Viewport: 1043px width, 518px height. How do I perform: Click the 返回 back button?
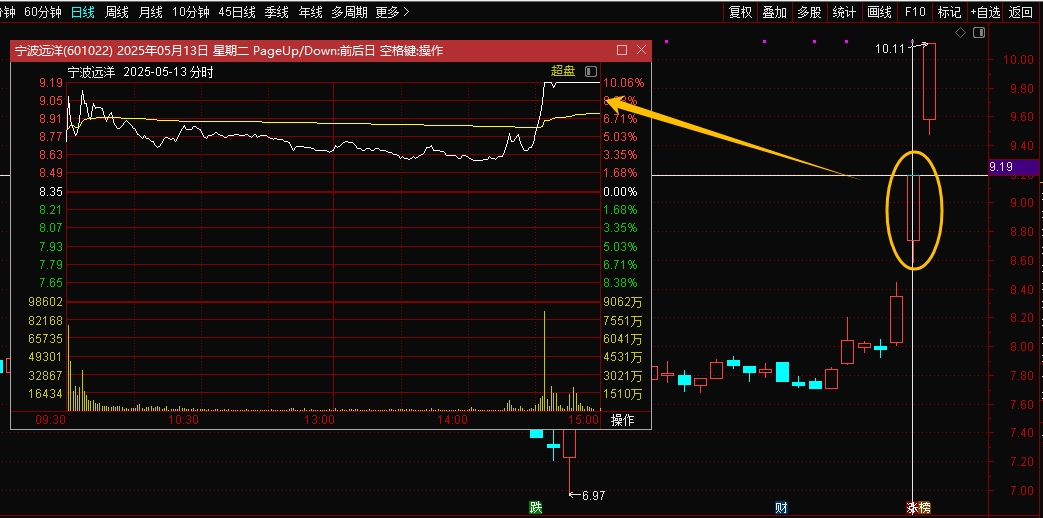(x=1020, y=11)
